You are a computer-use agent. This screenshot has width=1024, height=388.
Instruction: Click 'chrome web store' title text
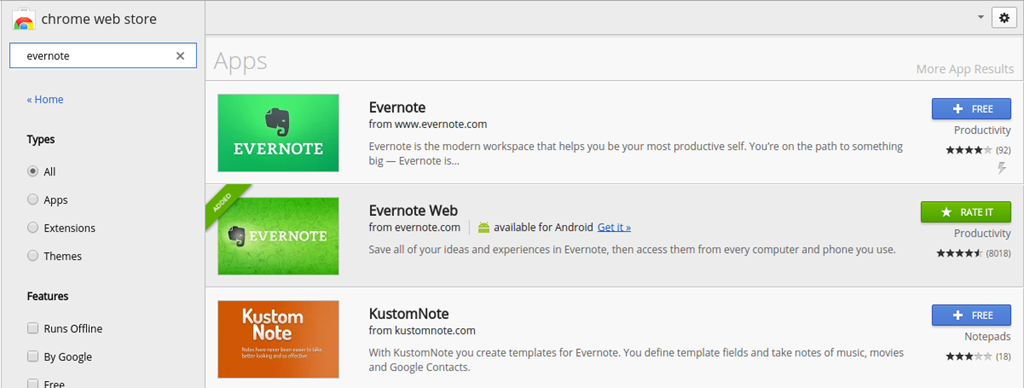point(99,20)
